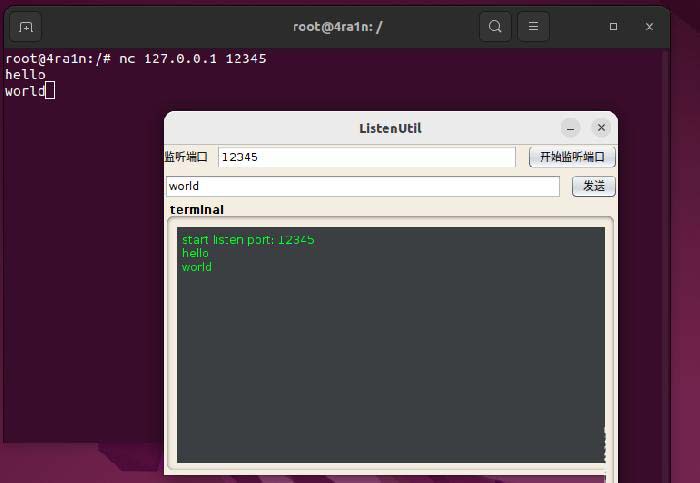The image size is (700, 483).
Task: Click the ListenUtil terminal output area
Action: click(391, 345)
